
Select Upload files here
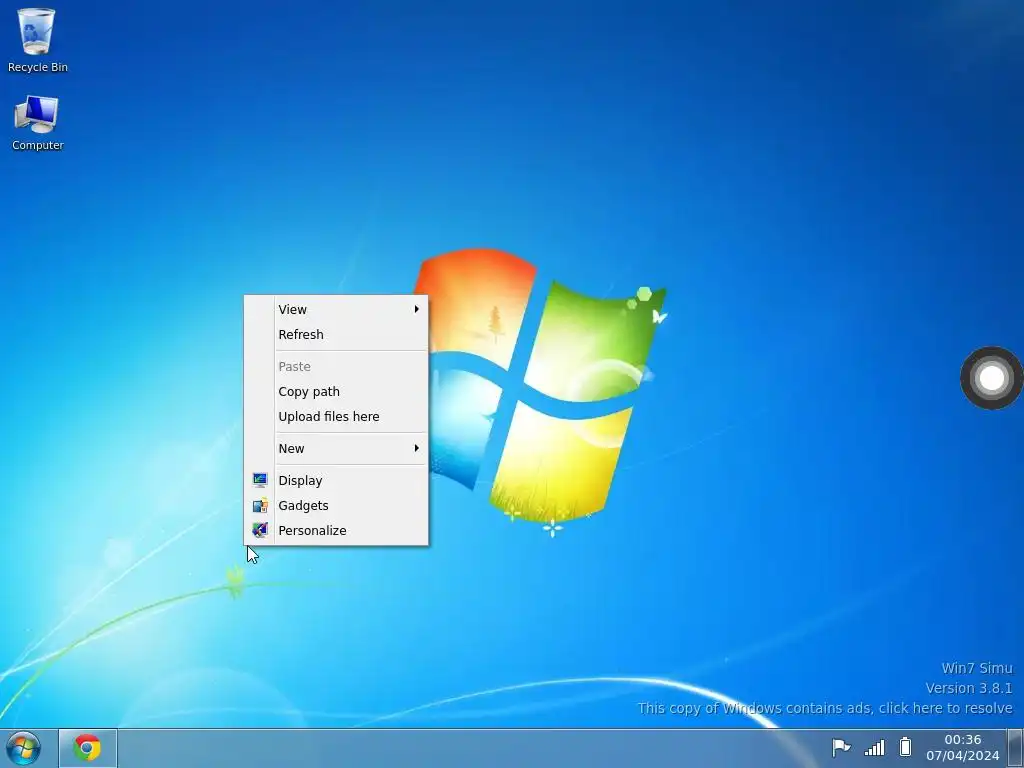(x=336, y=416)
